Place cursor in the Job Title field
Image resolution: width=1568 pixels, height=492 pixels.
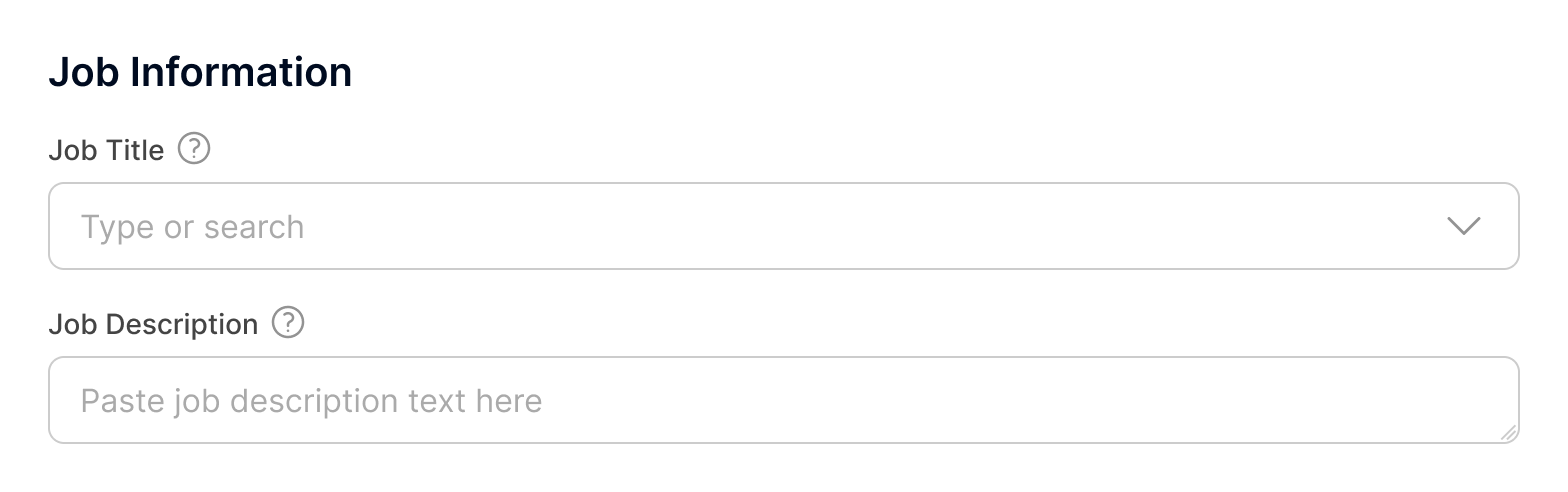700,227
